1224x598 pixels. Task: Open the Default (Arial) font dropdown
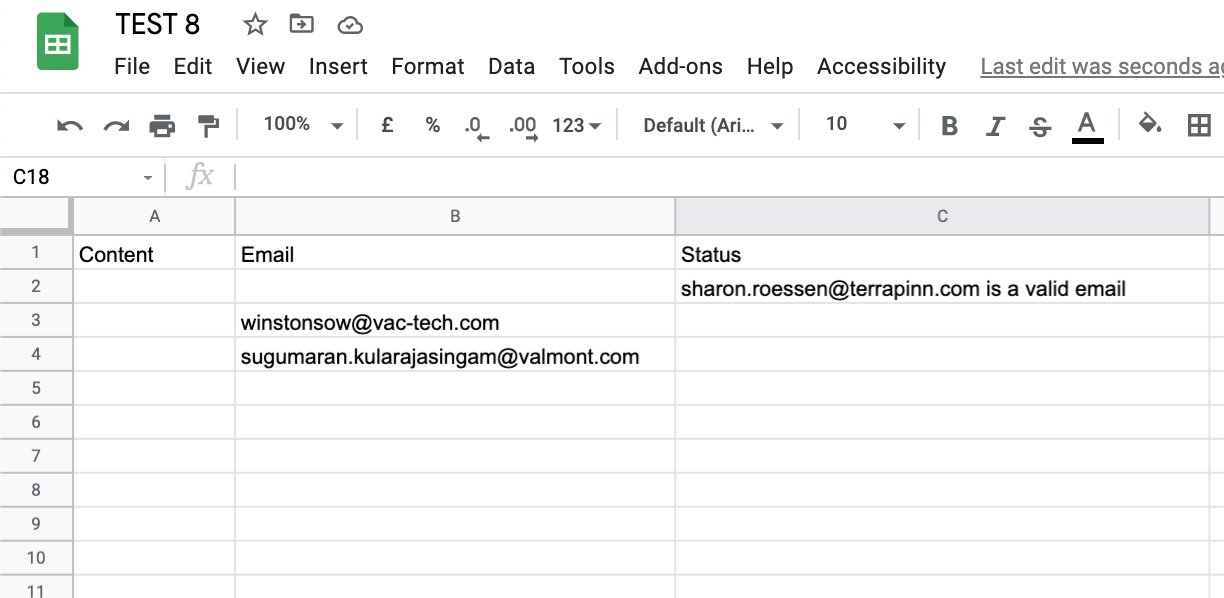[713, 125]
